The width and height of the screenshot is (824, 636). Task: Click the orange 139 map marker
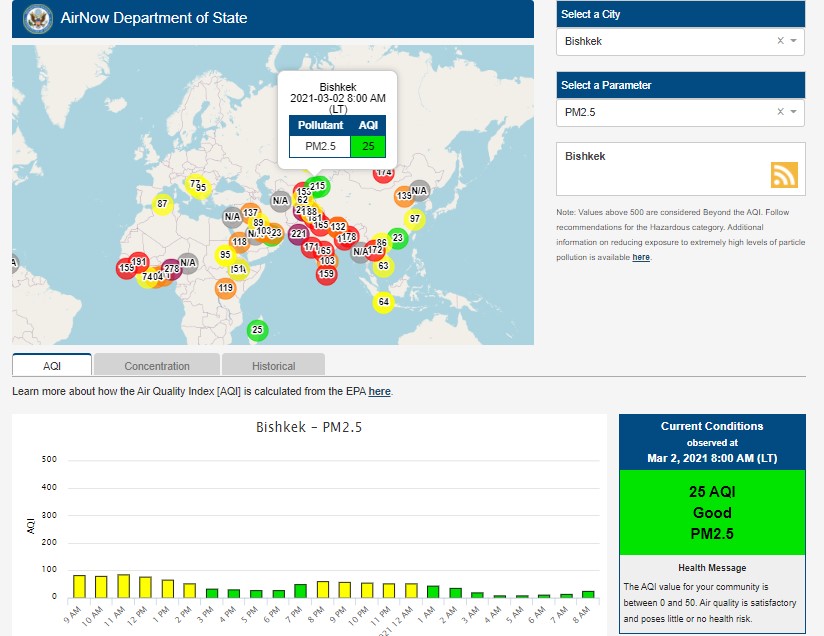[404, 196]
